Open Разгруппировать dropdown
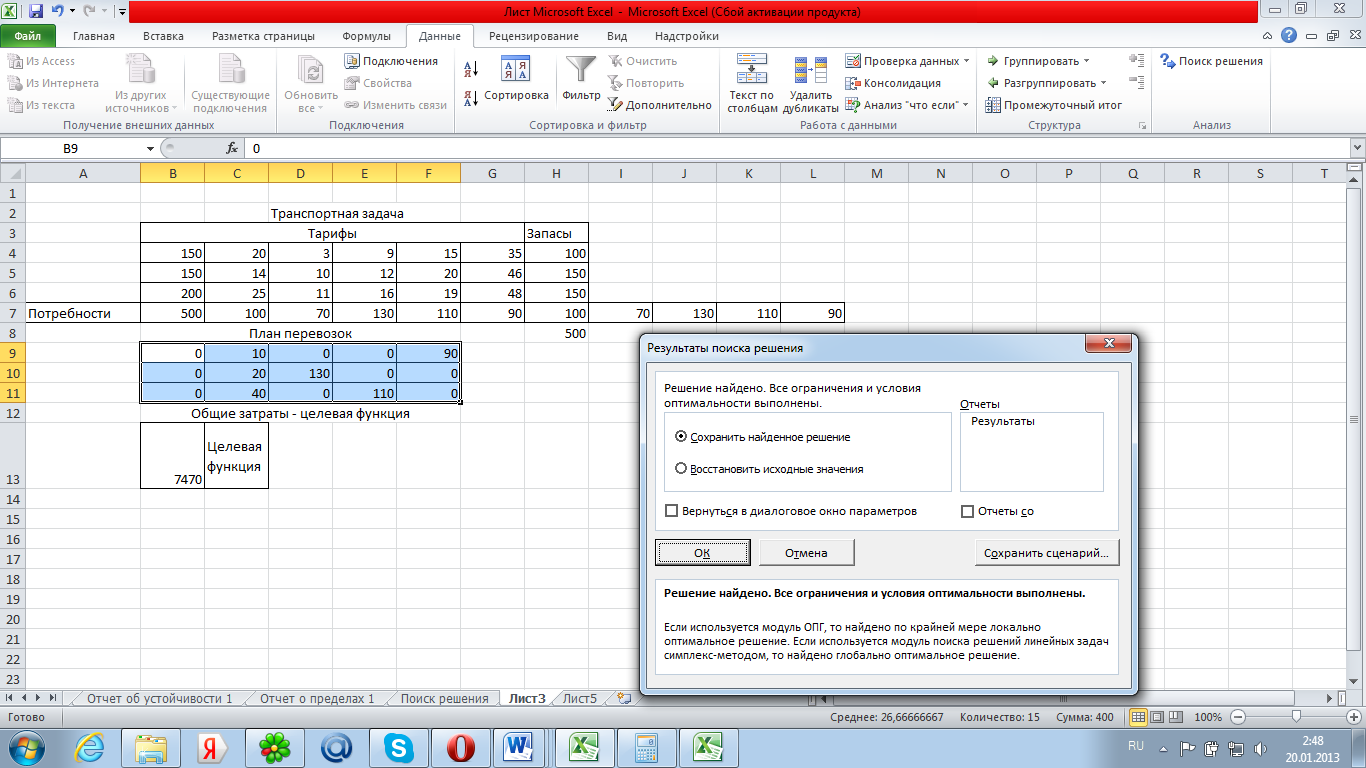 [1103, 83]
